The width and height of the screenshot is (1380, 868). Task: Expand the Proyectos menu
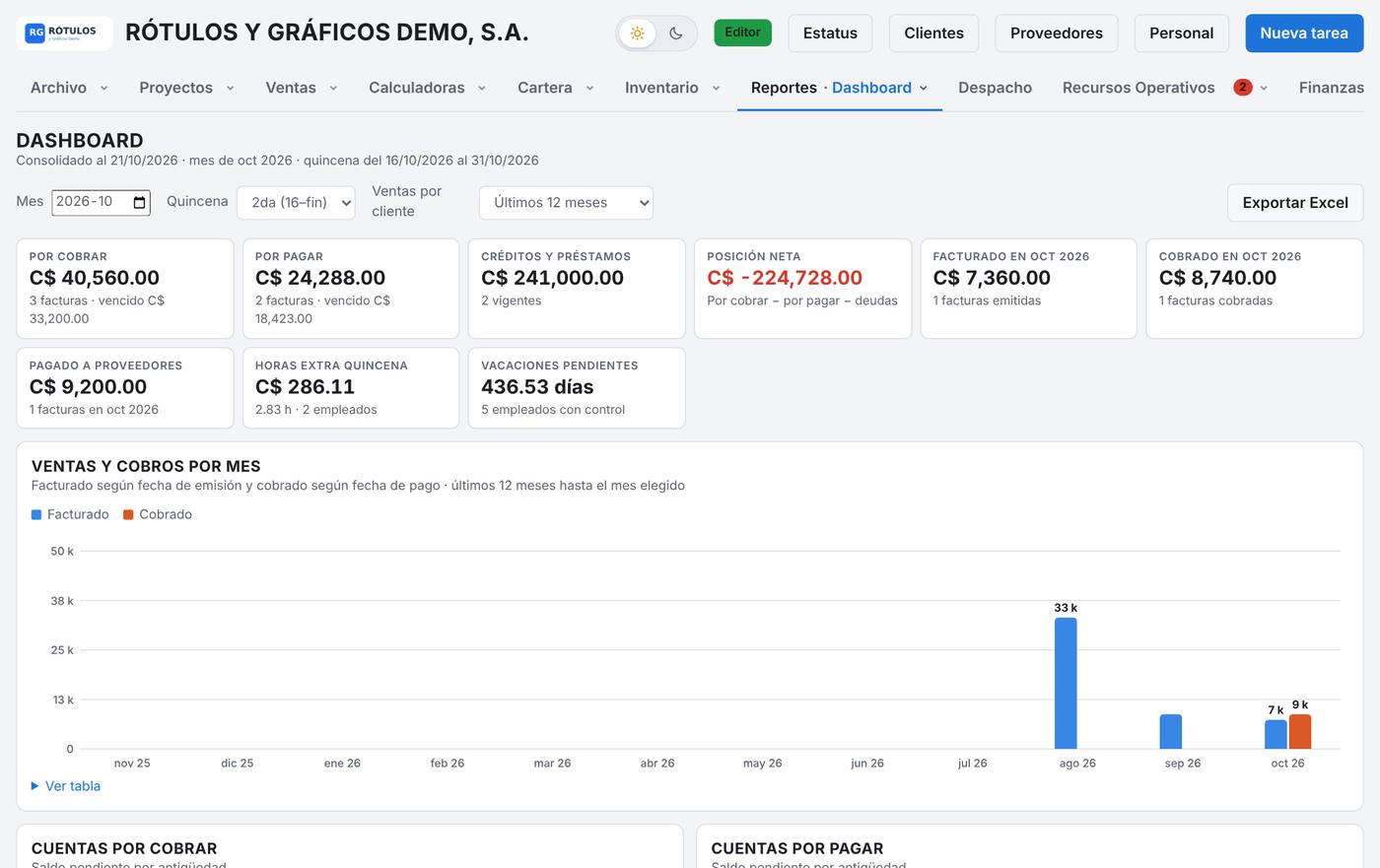click(186, 88)
